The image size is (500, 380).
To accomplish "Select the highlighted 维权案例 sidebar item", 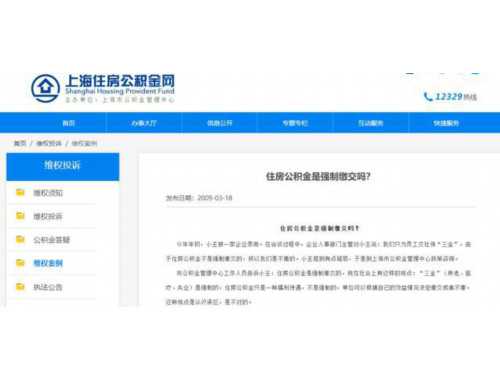I will [48, 263].
